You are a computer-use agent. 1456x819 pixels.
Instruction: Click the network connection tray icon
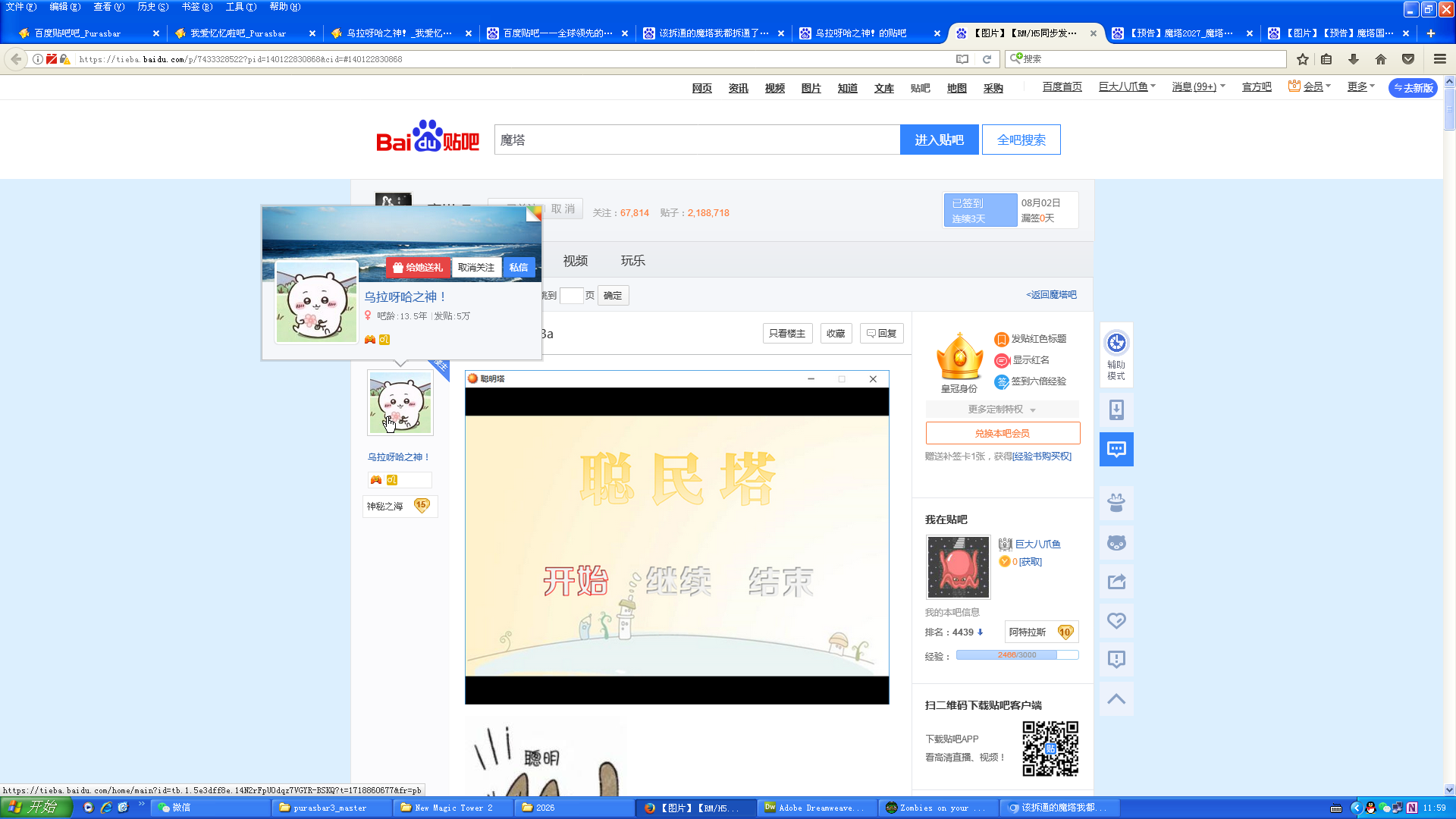pos(1398,808)
